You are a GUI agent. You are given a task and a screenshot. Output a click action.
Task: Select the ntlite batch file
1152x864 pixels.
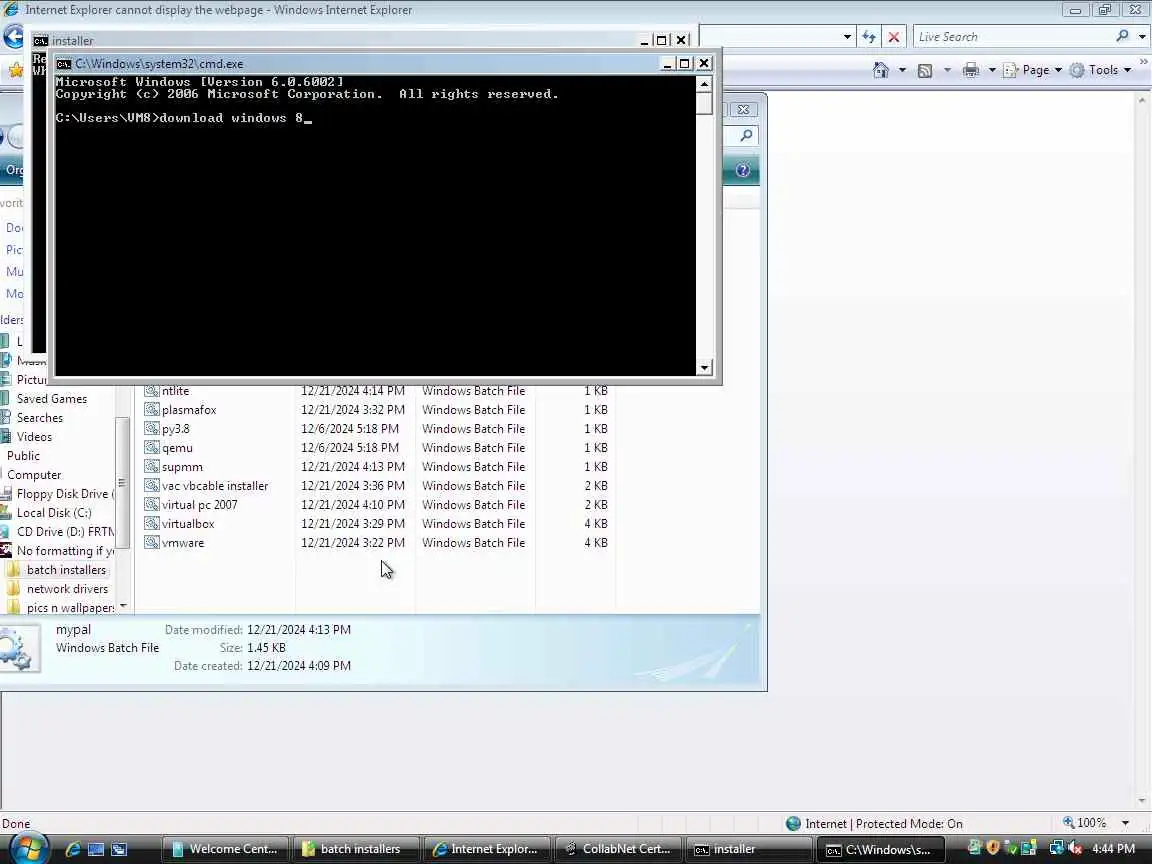coord(176,391)
